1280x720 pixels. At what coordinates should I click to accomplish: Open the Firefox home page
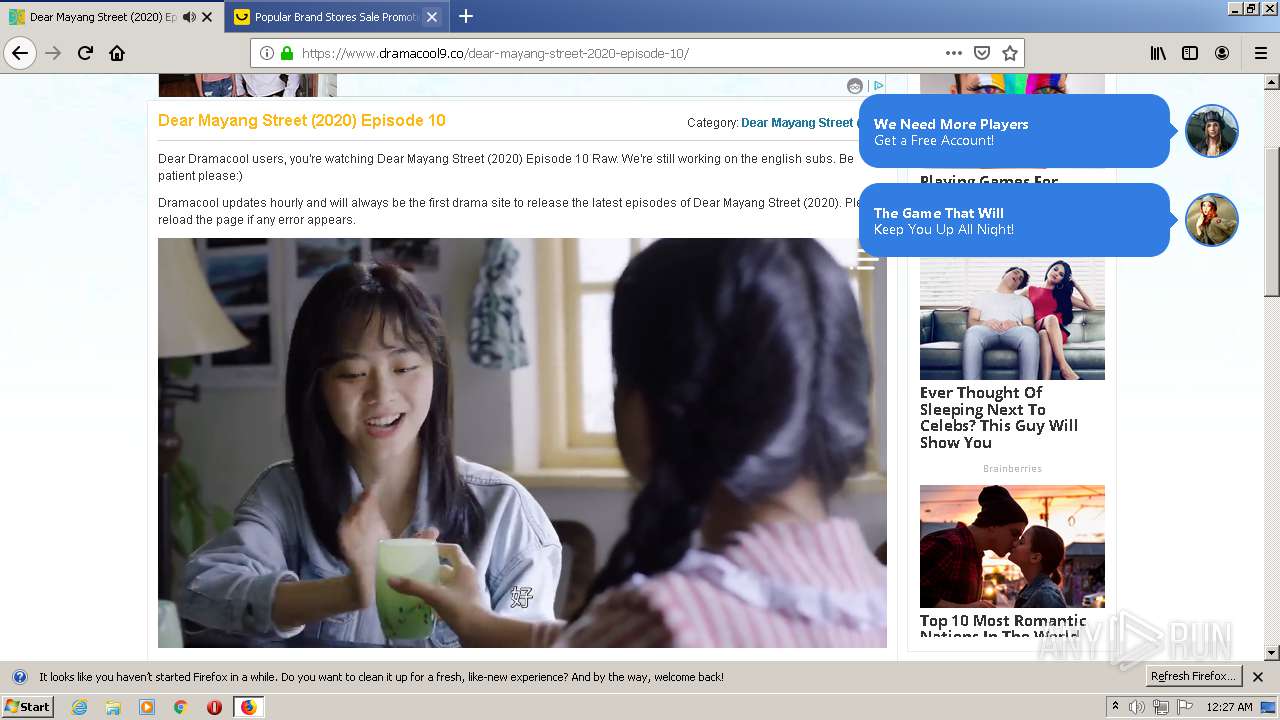tap(117, 53)
